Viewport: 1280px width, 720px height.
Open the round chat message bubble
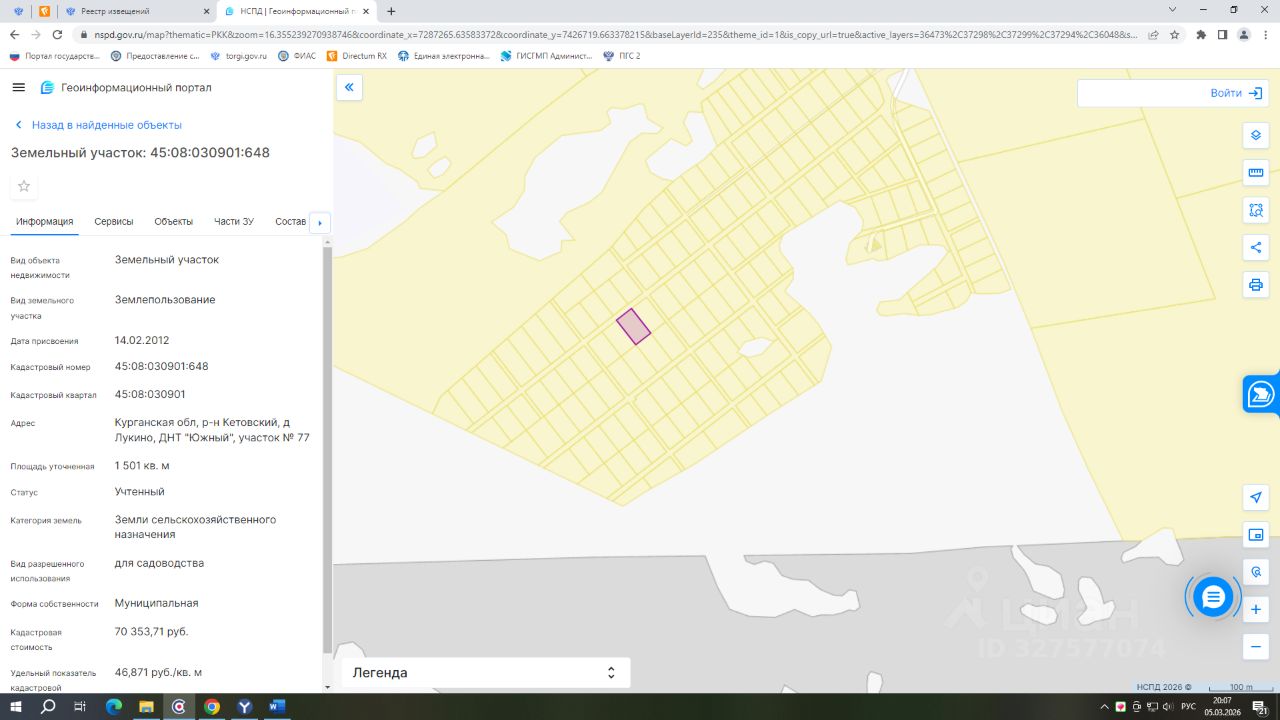1213,597
